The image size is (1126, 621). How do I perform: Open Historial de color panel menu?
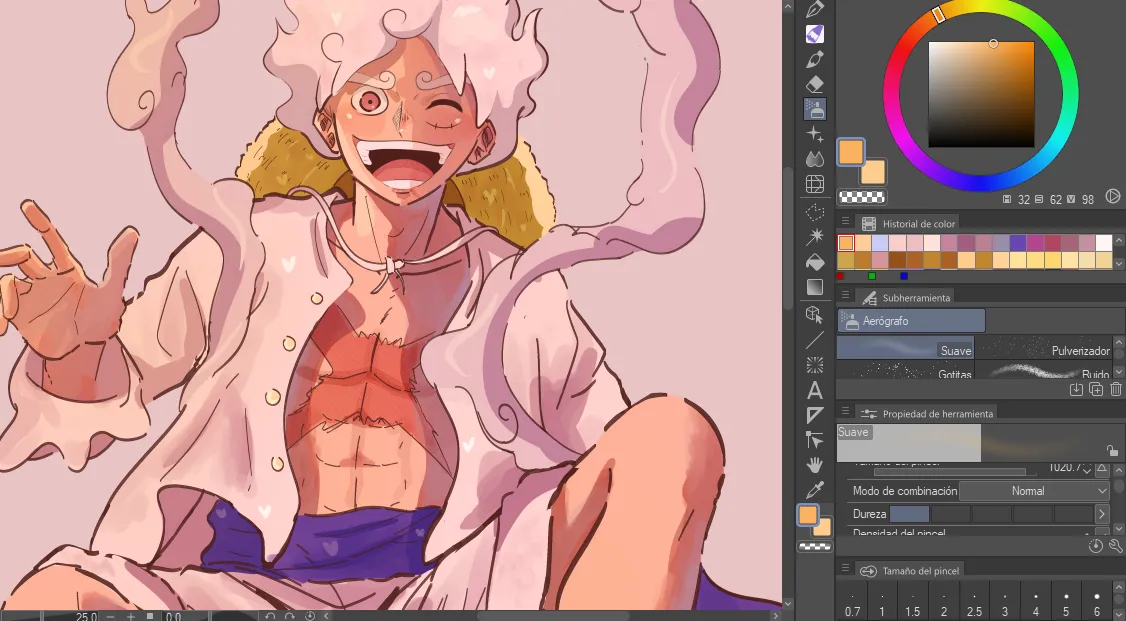[x=845, y=223]
